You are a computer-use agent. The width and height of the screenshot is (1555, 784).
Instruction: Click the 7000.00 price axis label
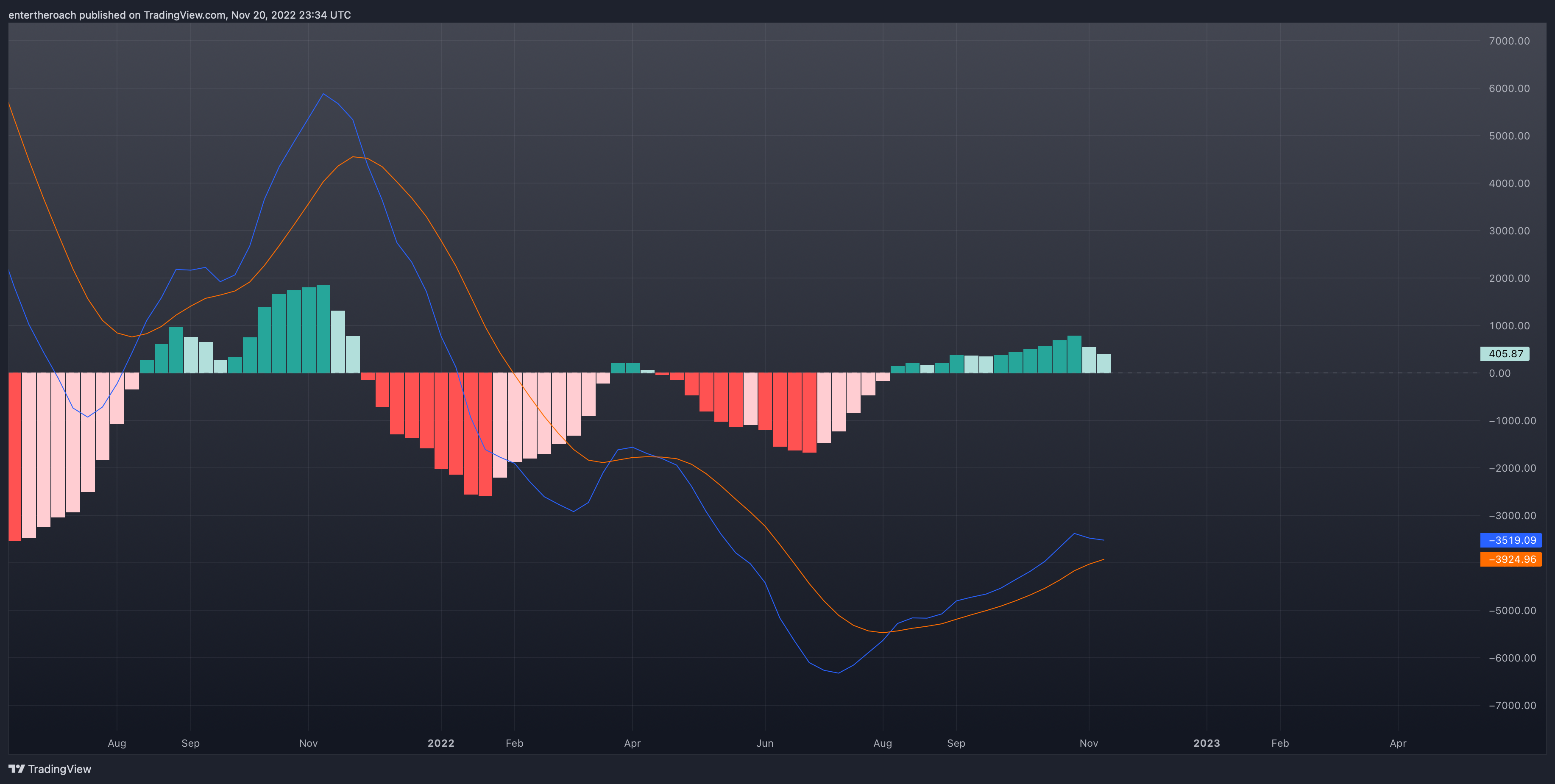point(1509,41)
